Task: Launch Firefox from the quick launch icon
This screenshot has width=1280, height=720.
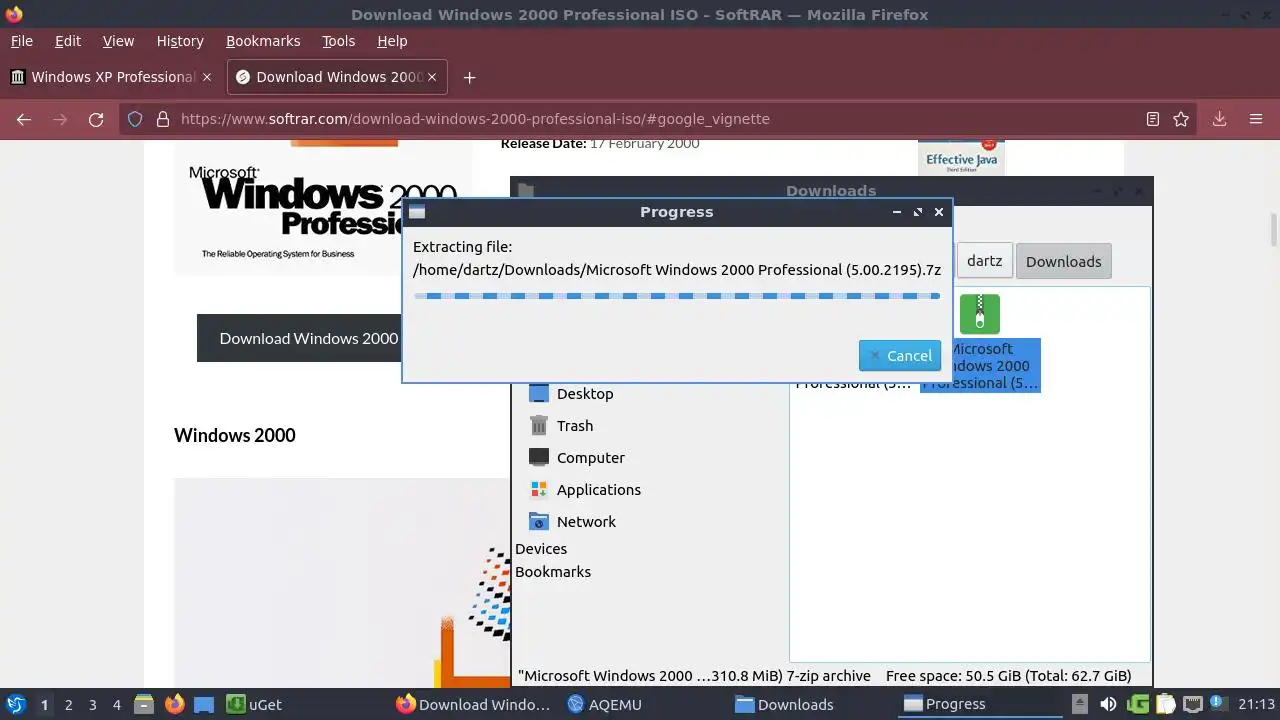Action: (174, 704)
